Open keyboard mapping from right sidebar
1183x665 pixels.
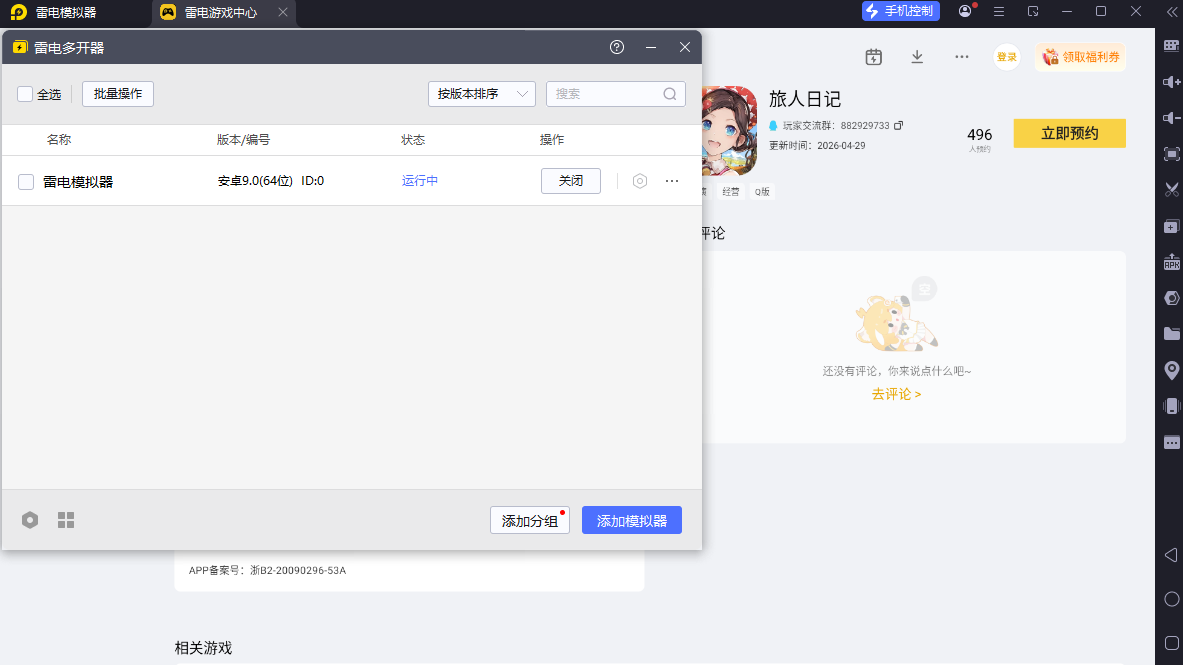pyautogui.click(x=1171, y=45)
